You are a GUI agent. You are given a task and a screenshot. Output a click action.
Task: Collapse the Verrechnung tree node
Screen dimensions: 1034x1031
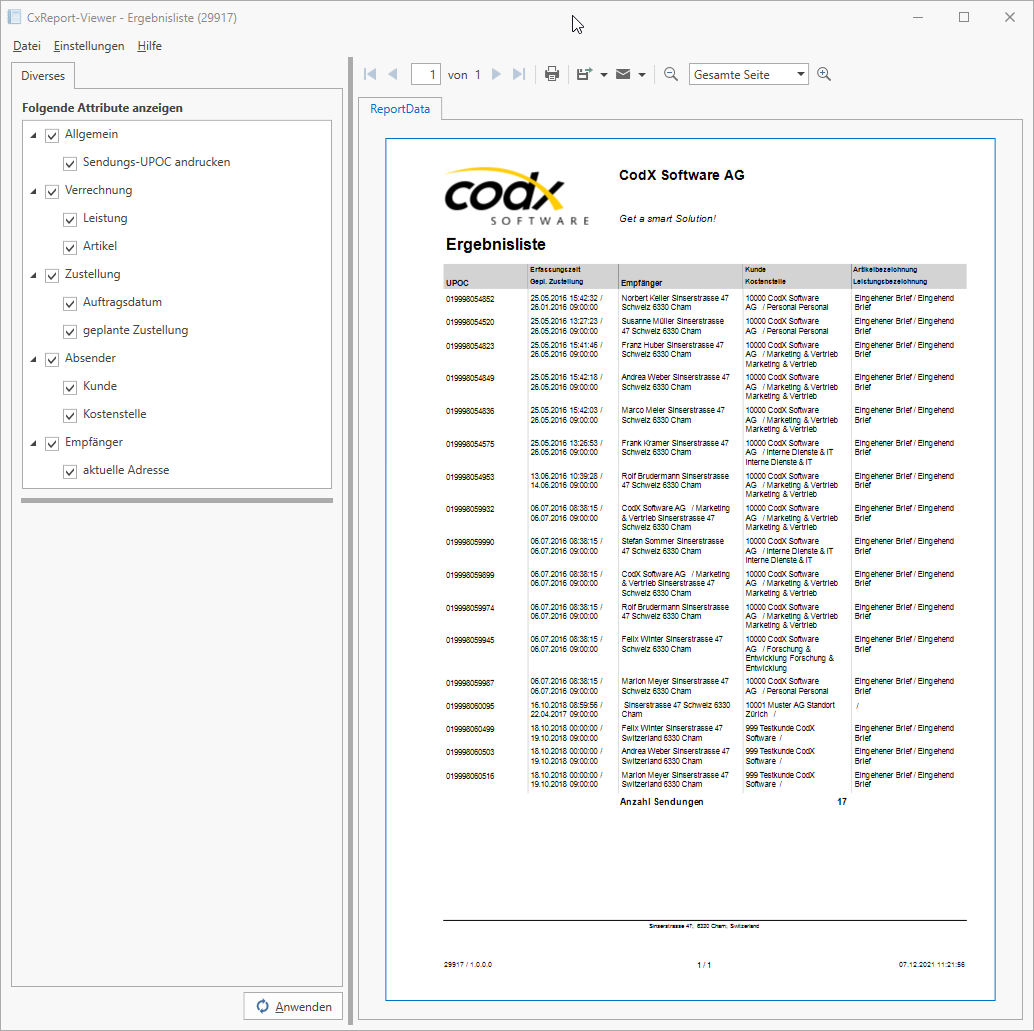(x=33, y=190)
